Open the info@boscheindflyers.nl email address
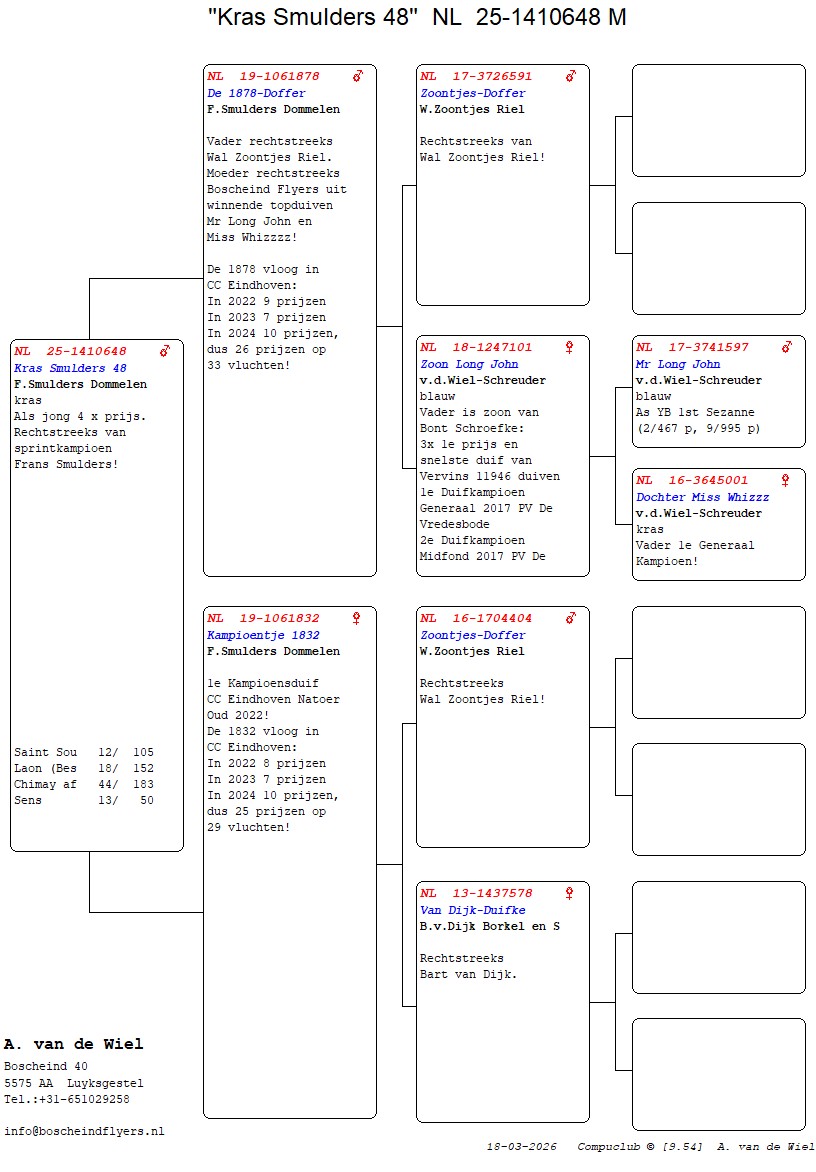This screenshot has height=1172, width=816. (x=84, y=1131)
